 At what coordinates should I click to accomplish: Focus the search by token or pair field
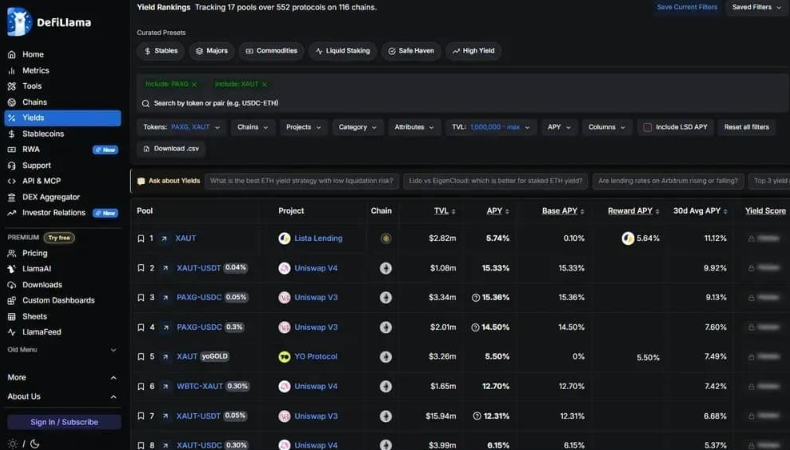[x=463, y=103]
